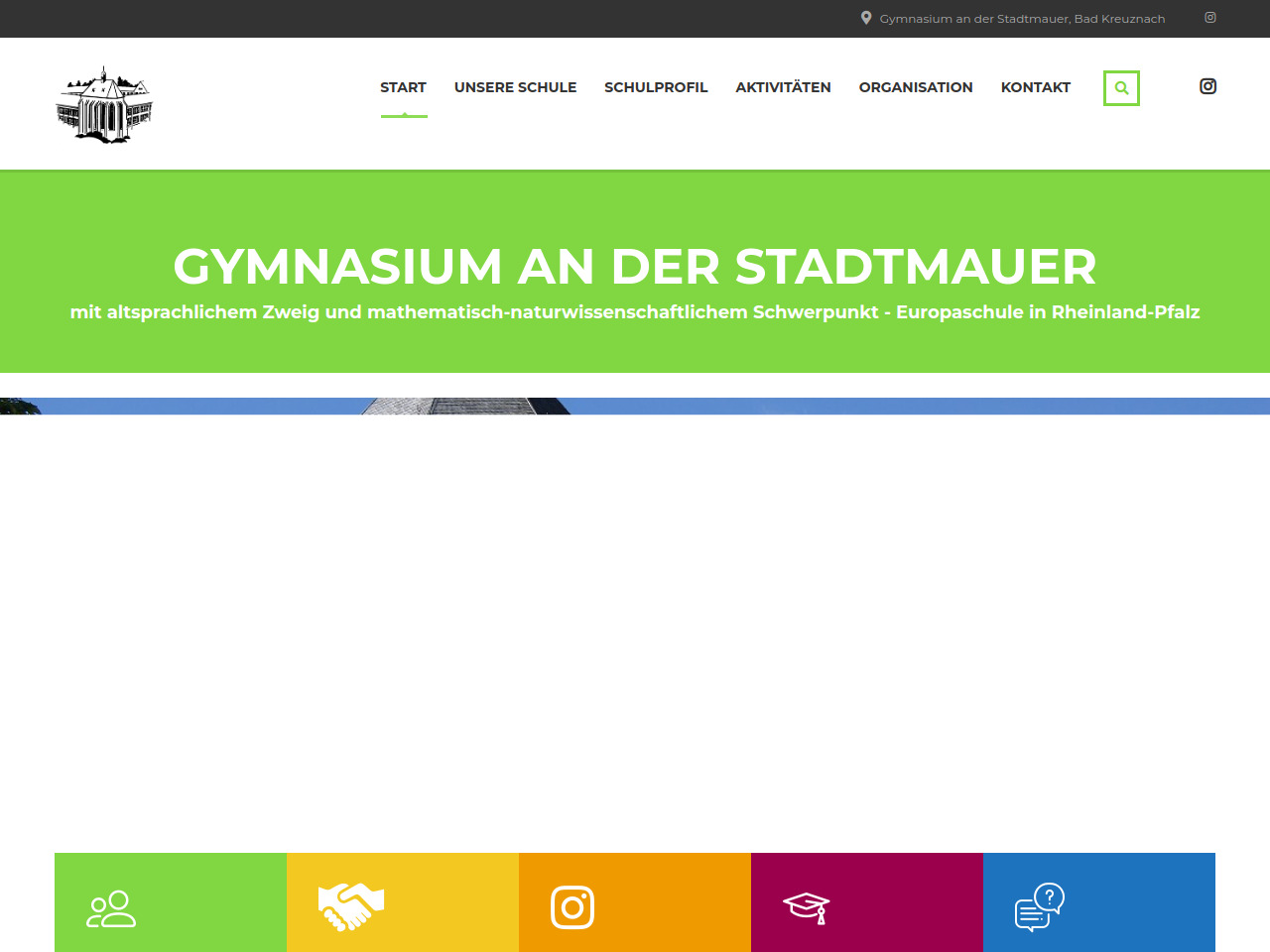Image resolution: width=1270 pixels, height=952 pixels.
Task: Open the blue question chat tile
Action: coord(1099,902)
